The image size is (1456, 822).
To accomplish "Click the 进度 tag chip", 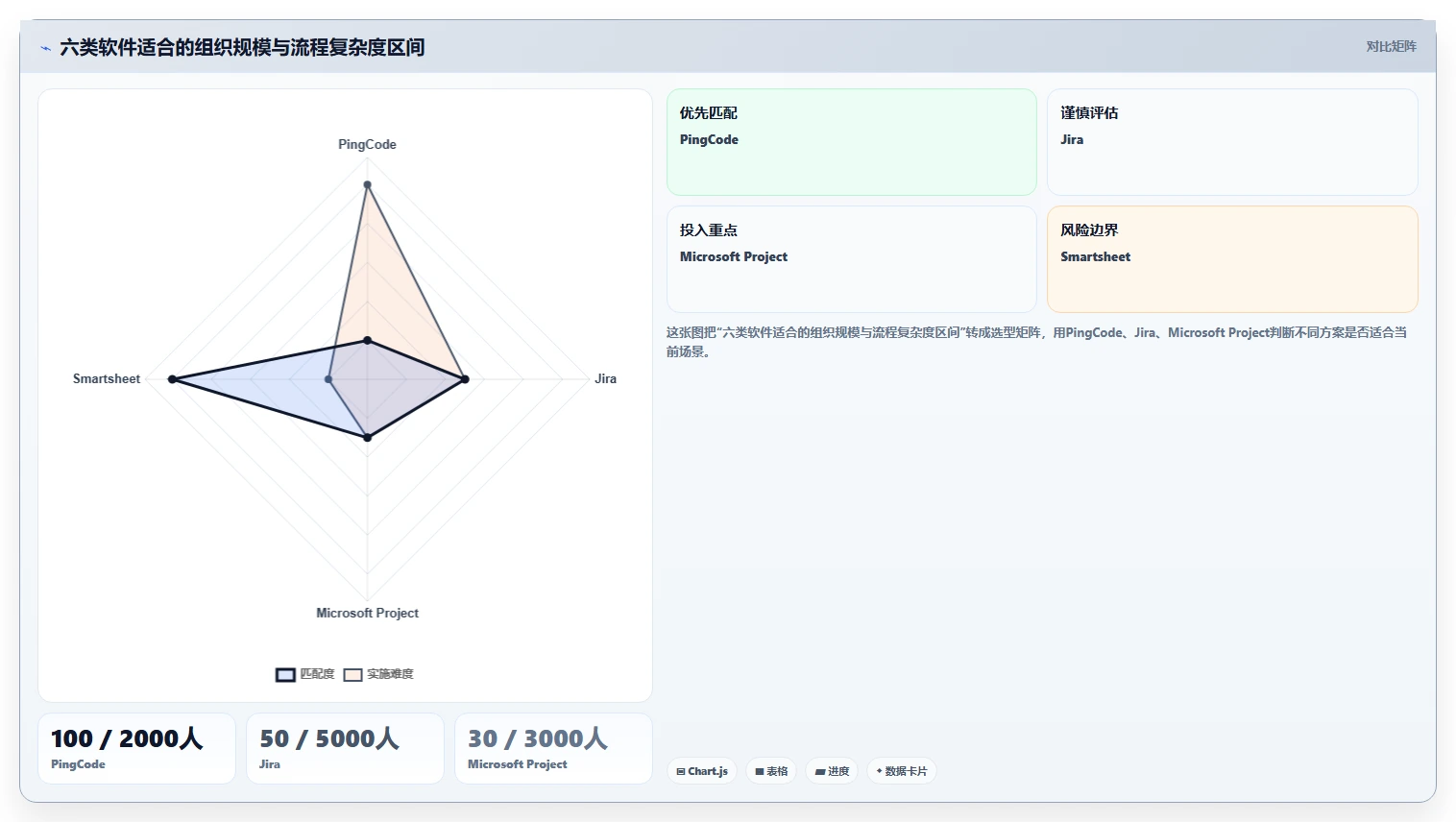I will [832, 771].
